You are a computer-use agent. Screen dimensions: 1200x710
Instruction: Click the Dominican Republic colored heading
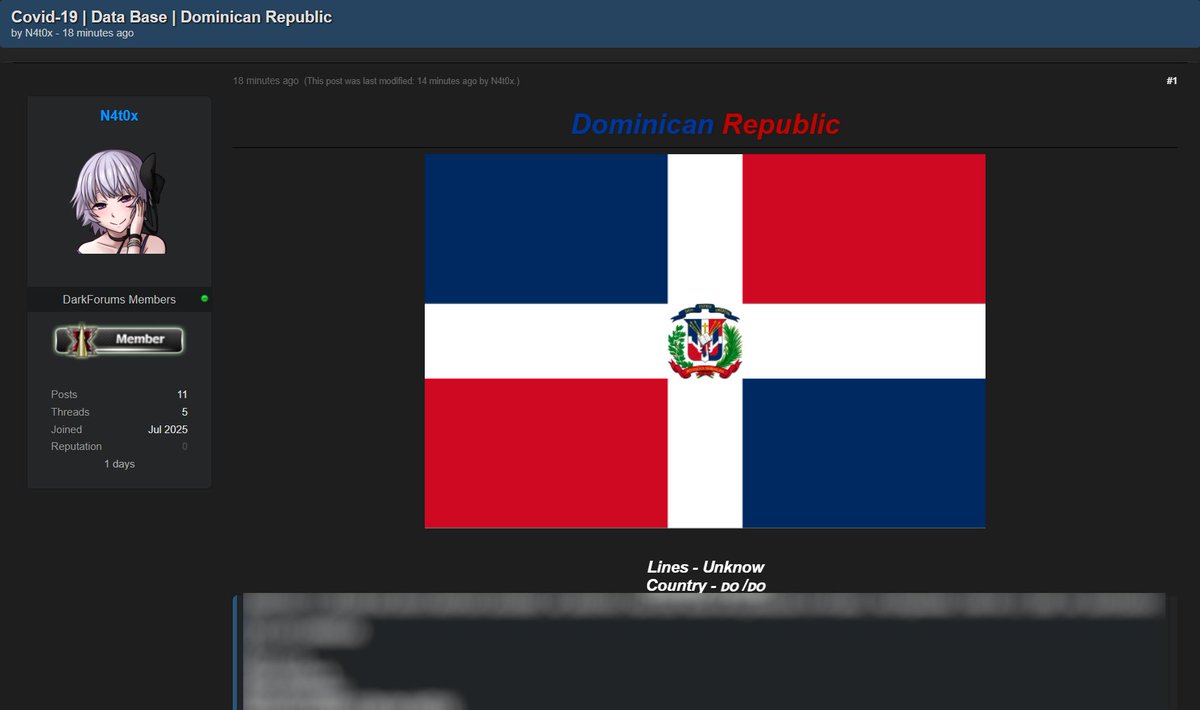coord(705,125)
